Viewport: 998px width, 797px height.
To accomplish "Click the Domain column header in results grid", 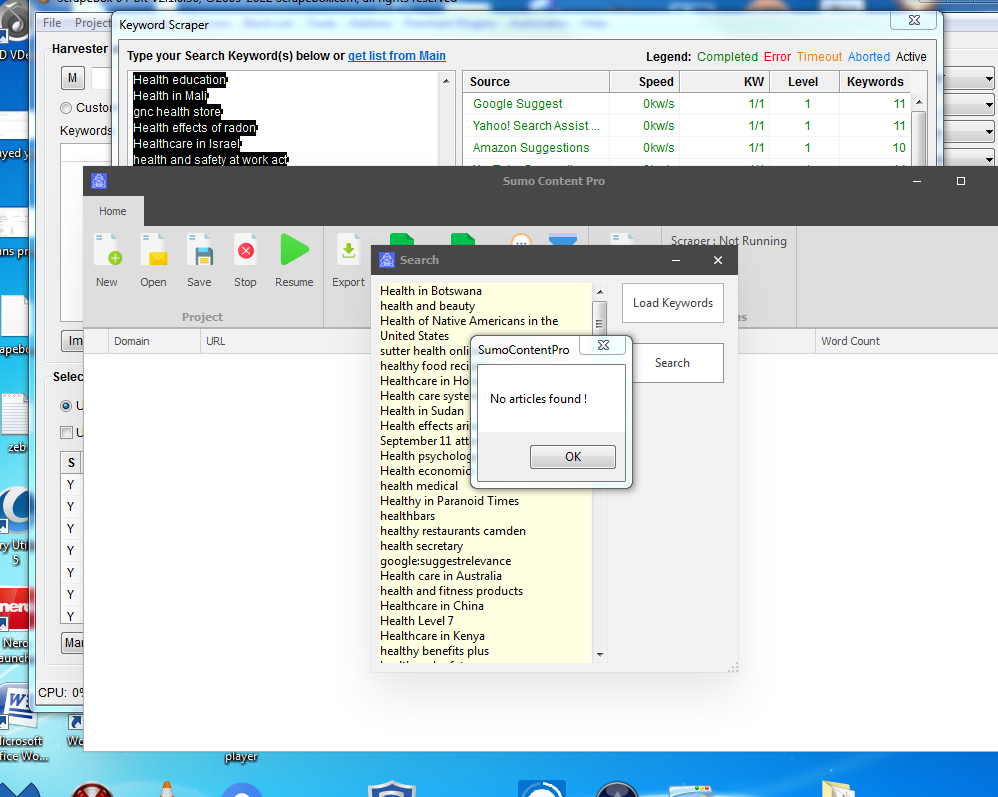I will (154, 341).
